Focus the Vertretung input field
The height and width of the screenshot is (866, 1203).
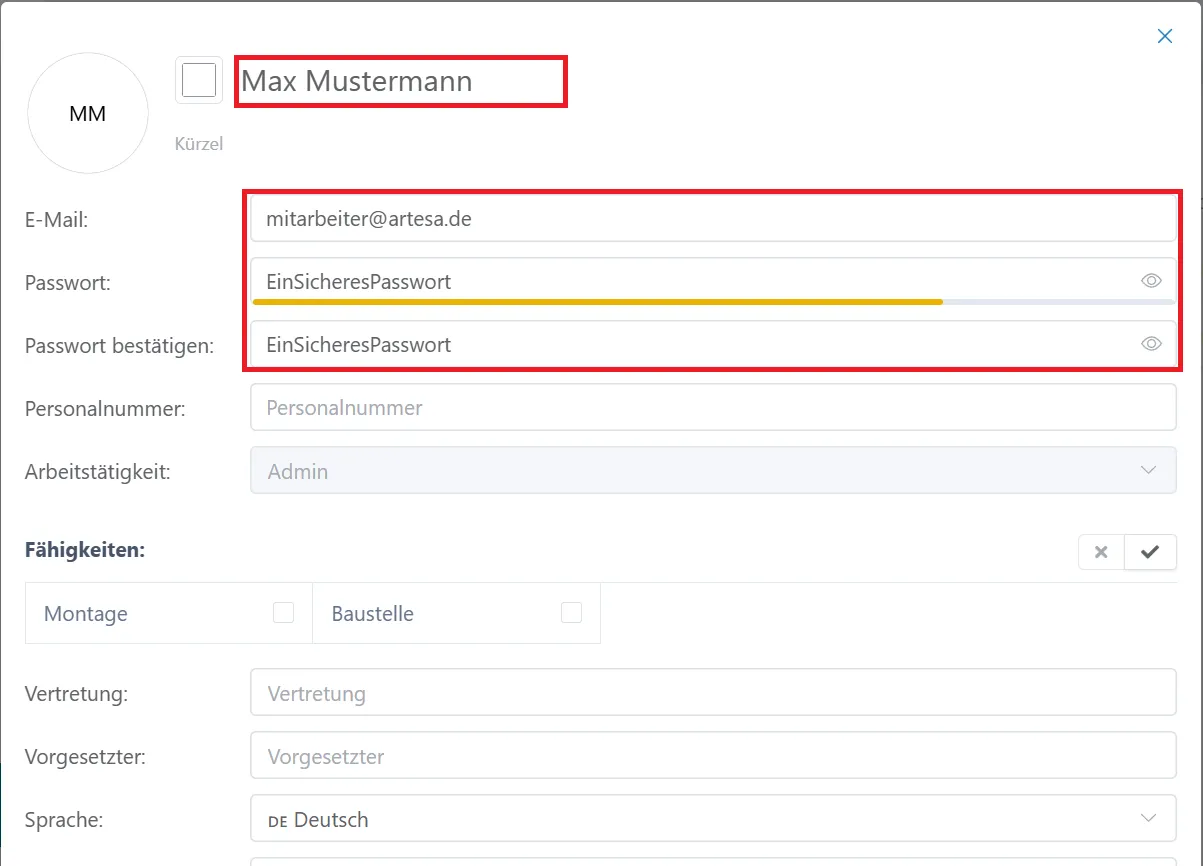712,694
